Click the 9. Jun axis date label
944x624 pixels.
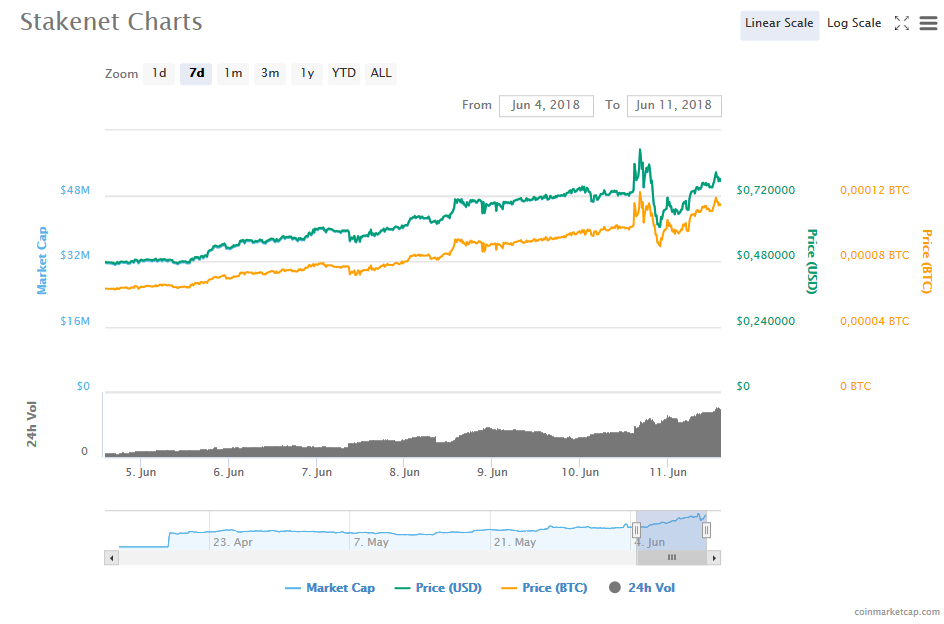point(492,472)
